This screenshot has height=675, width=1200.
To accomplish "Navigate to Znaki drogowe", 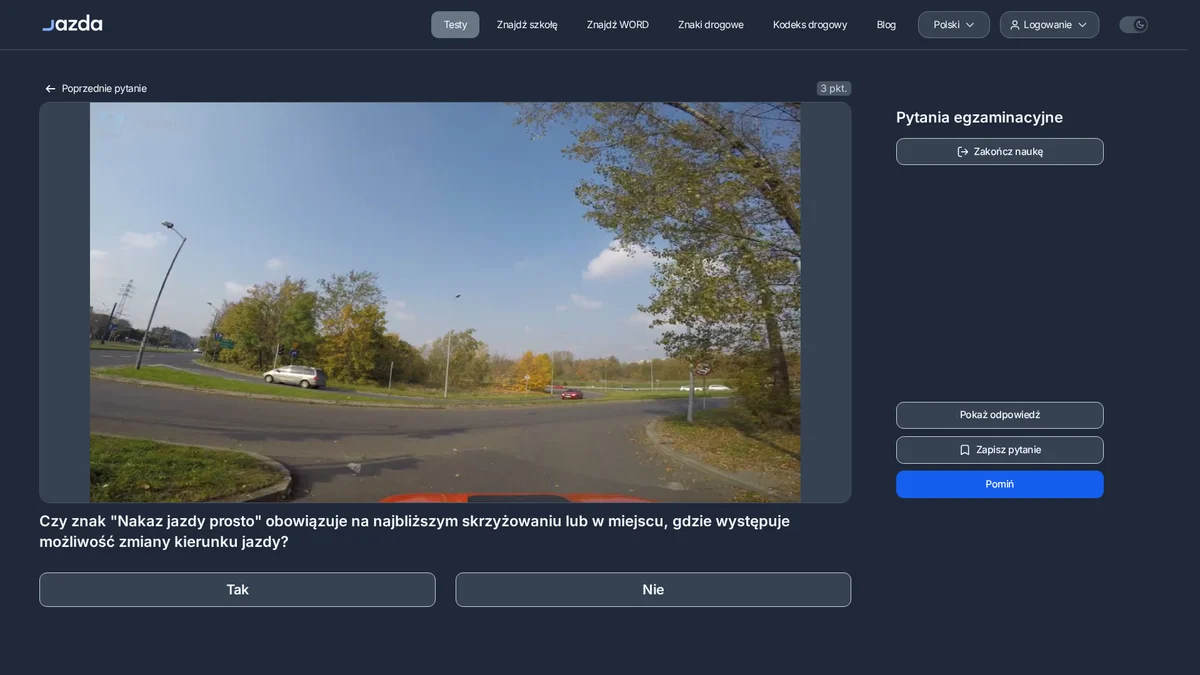I will point(711,25).
